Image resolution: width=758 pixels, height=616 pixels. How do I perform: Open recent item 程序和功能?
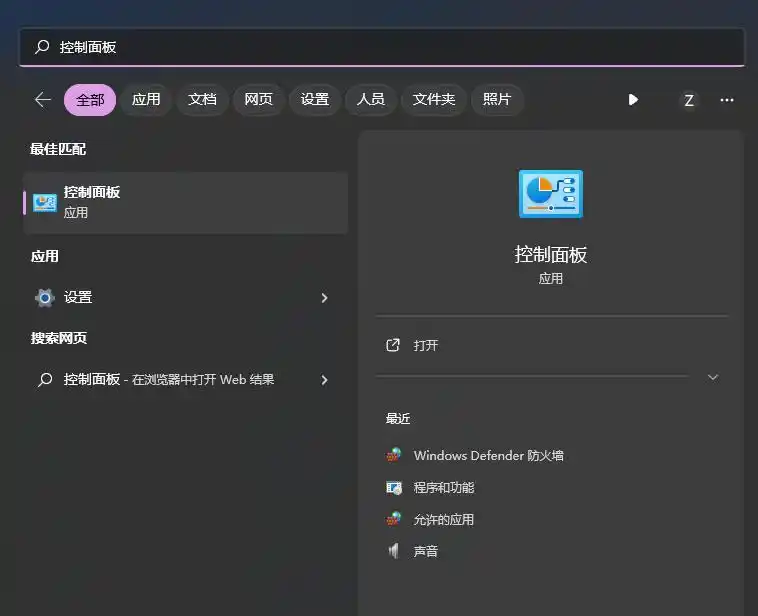tap(443, 488)
